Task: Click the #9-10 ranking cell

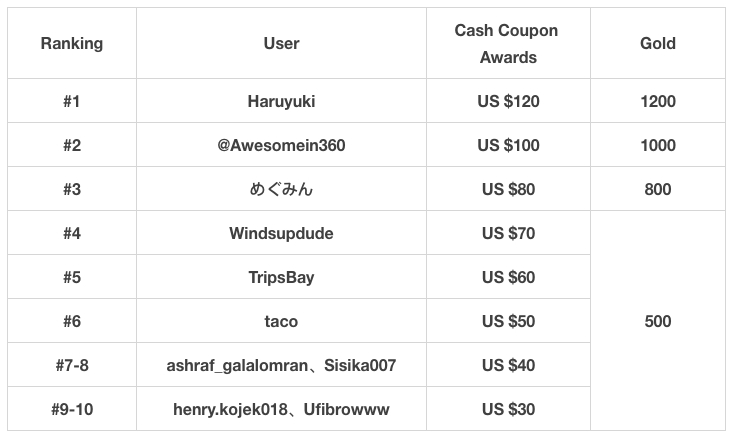Action: pos(72,409)
